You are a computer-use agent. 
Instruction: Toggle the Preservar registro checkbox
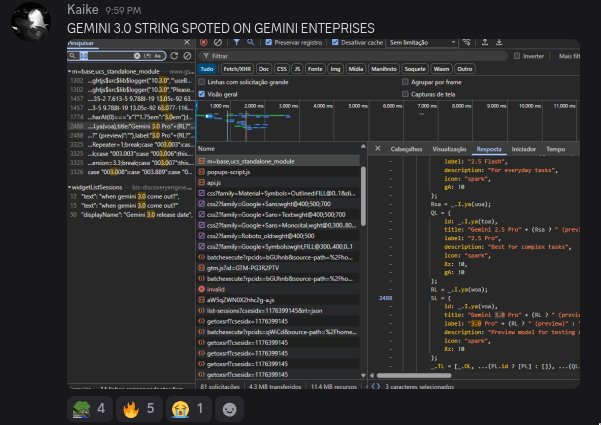click(269, 43)
